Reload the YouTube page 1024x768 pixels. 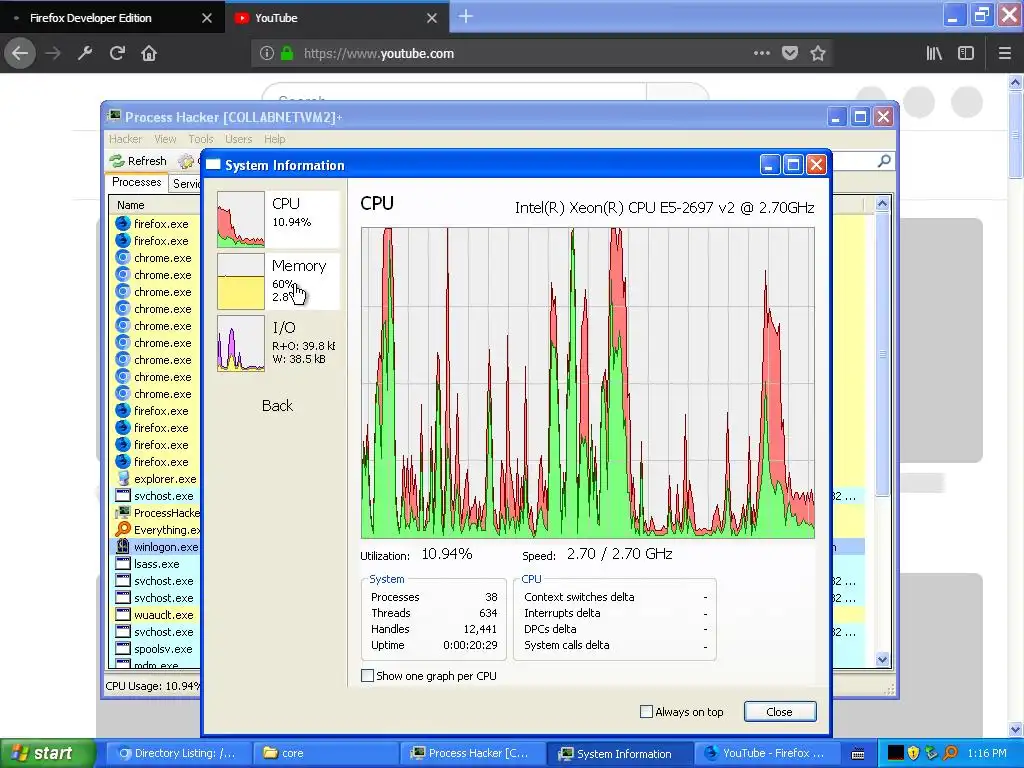point(117,54)
